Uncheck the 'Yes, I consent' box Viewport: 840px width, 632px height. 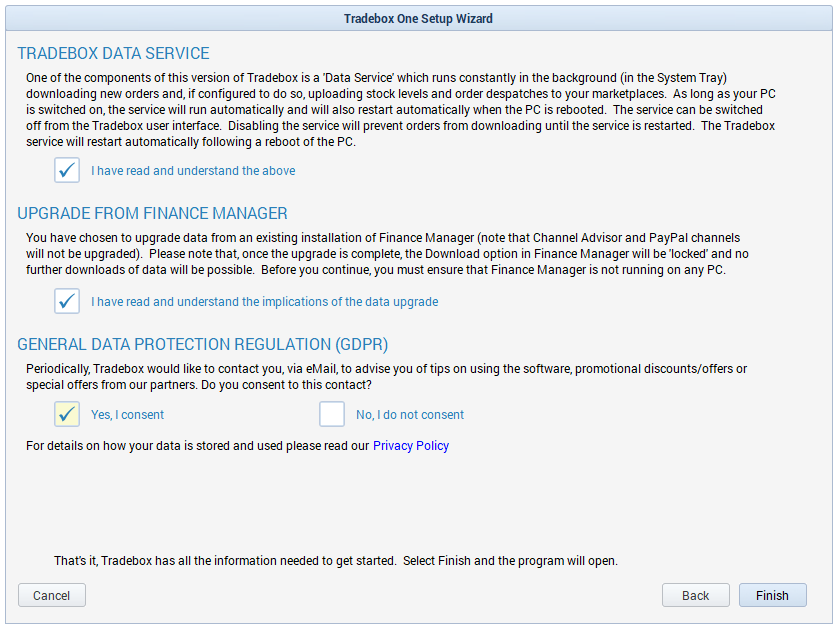pyautogui.click(x=67, y=414)
